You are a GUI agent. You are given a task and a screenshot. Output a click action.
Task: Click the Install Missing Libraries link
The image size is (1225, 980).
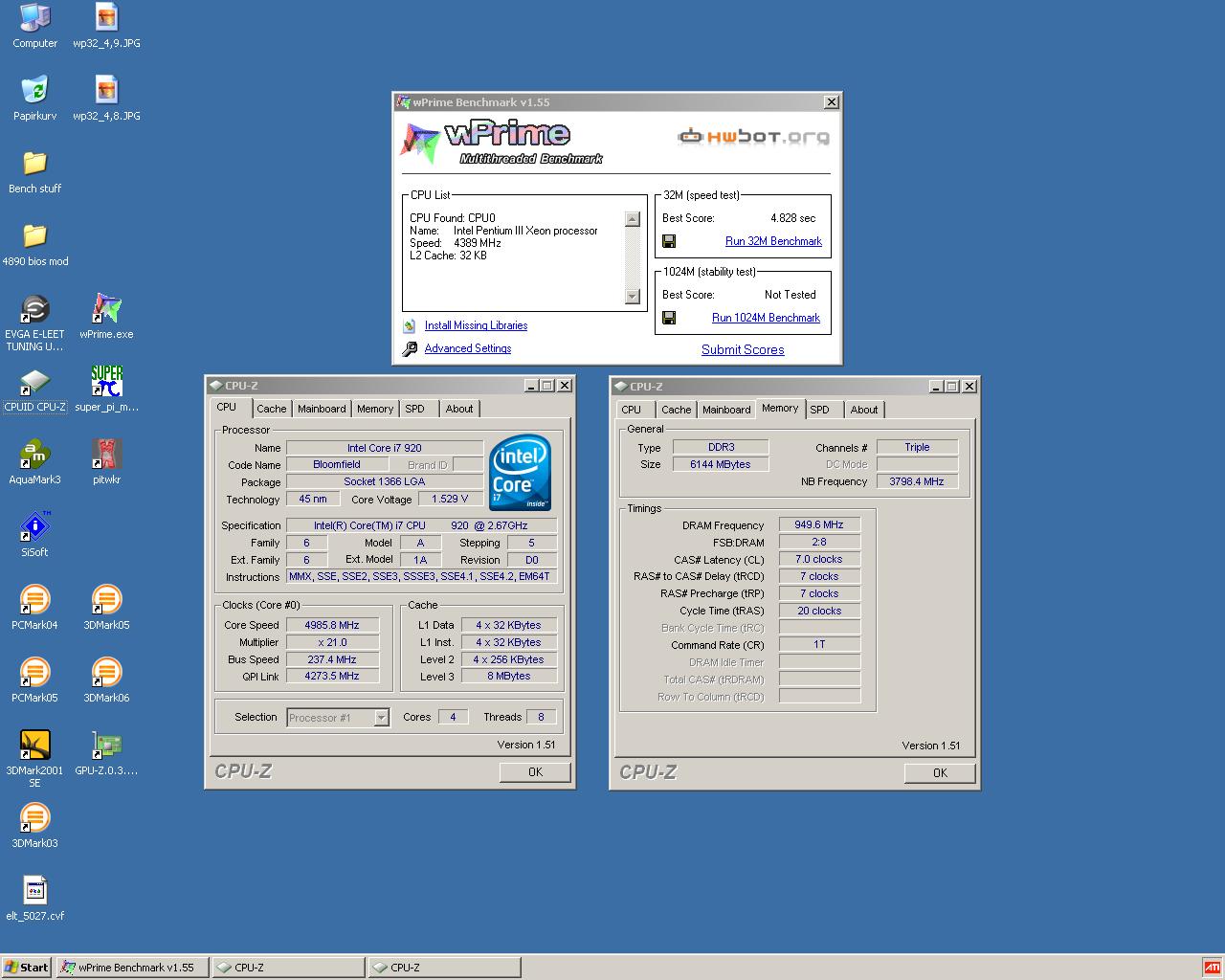[476, 325]
